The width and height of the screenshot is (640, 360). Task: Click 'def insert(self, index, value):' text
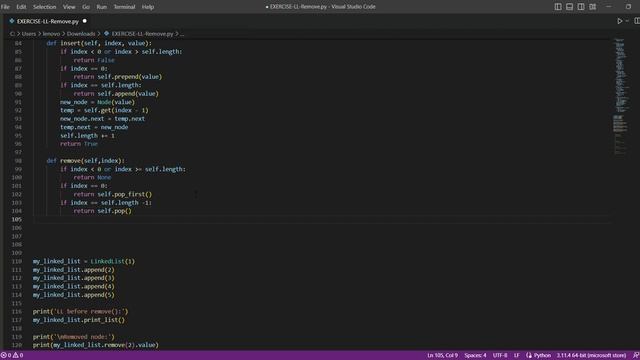click(99, 43)
